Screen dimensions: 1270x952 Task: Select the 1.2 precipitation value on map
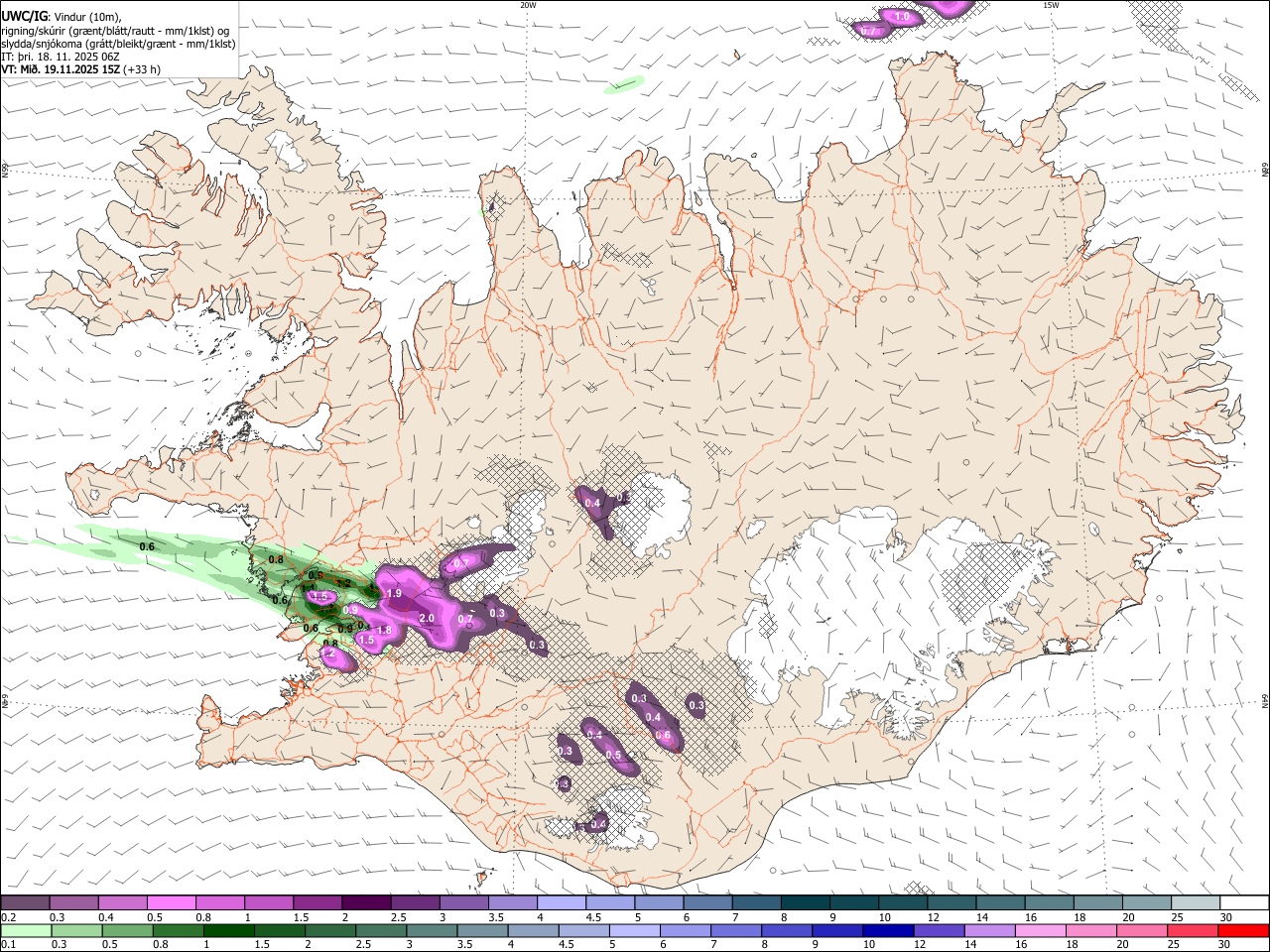pyautogui.click(x=330, y=654)
